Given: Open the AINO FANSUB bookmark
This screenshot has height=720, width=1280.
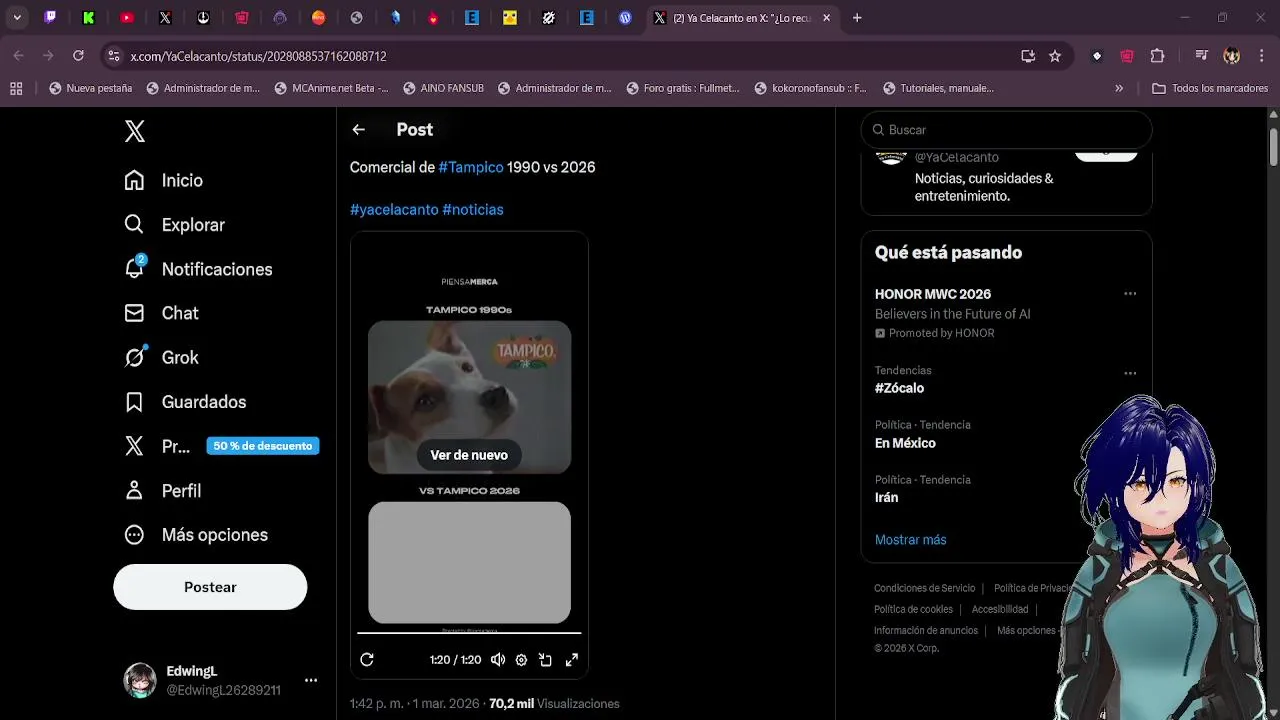Looking at the screenshot, I should 443,88.
